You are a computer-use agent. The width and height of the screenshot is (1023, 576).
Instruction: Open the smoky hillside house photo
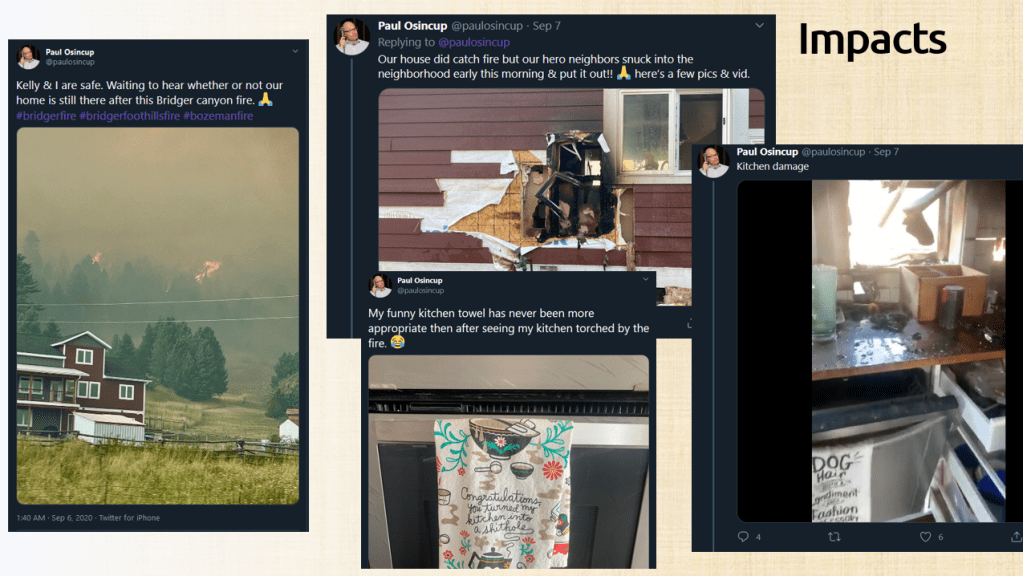pyautogui.click(x=158, y=316)
